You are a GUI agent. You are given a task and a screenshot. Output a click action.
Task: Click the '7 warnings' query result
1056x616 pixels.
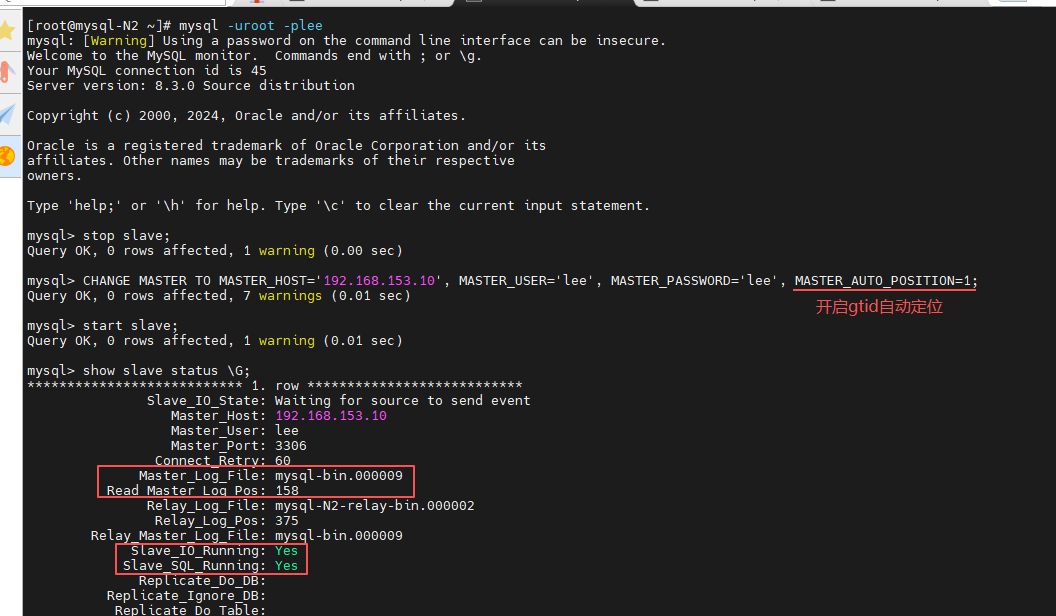(x=282, y=296)
